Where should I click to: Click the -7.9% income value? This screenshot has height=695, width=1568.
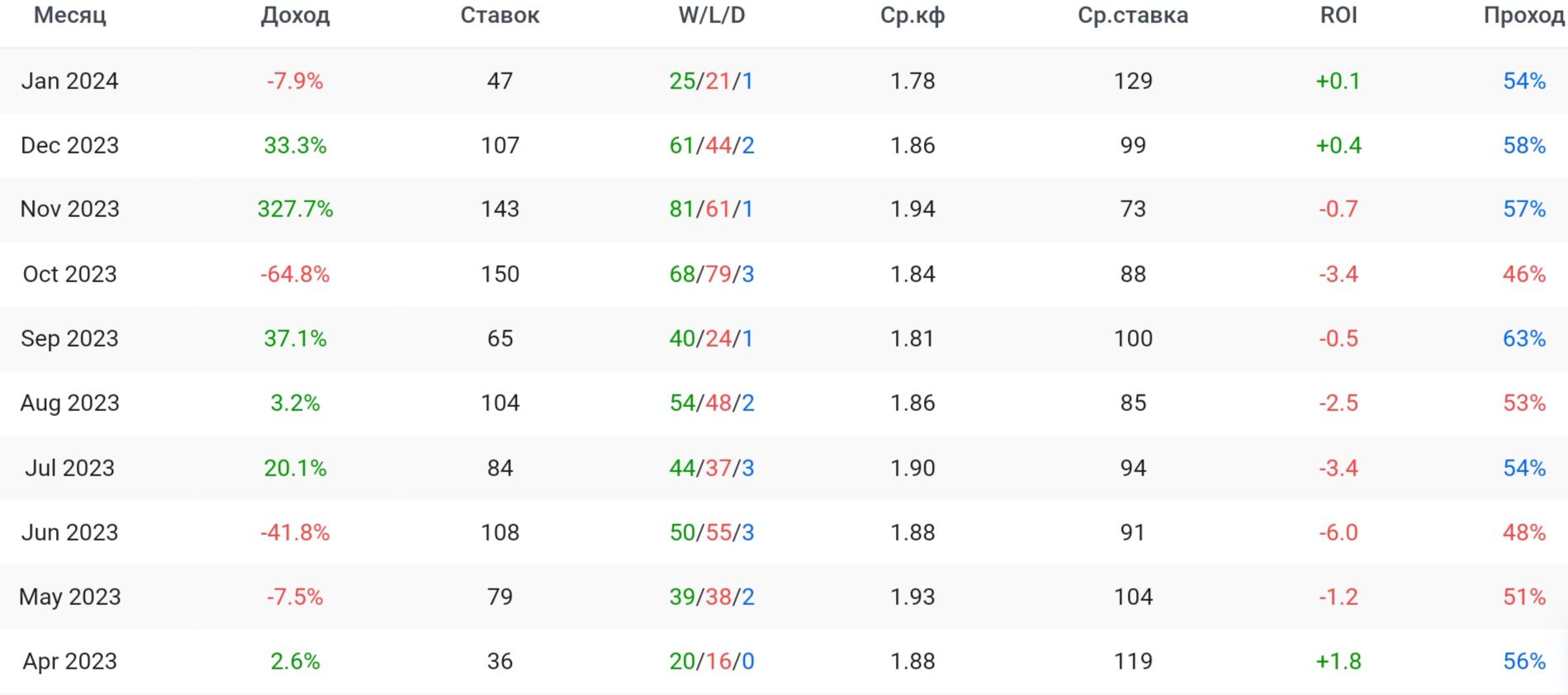(295, 81)
